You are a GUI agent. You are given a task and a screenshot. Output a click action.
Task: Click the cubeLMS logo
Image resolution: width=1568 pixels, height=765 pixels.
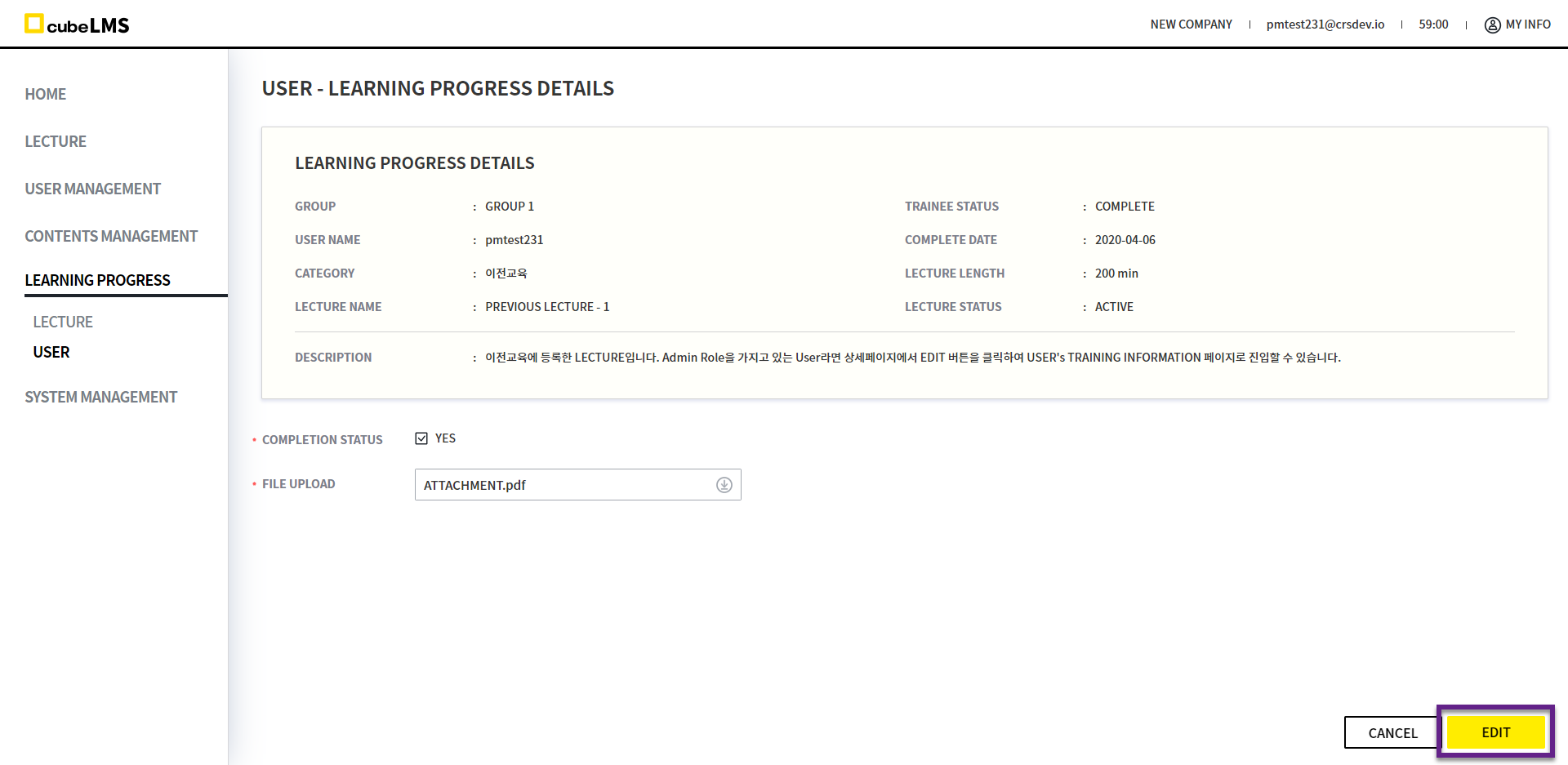[x=77, y=24]
